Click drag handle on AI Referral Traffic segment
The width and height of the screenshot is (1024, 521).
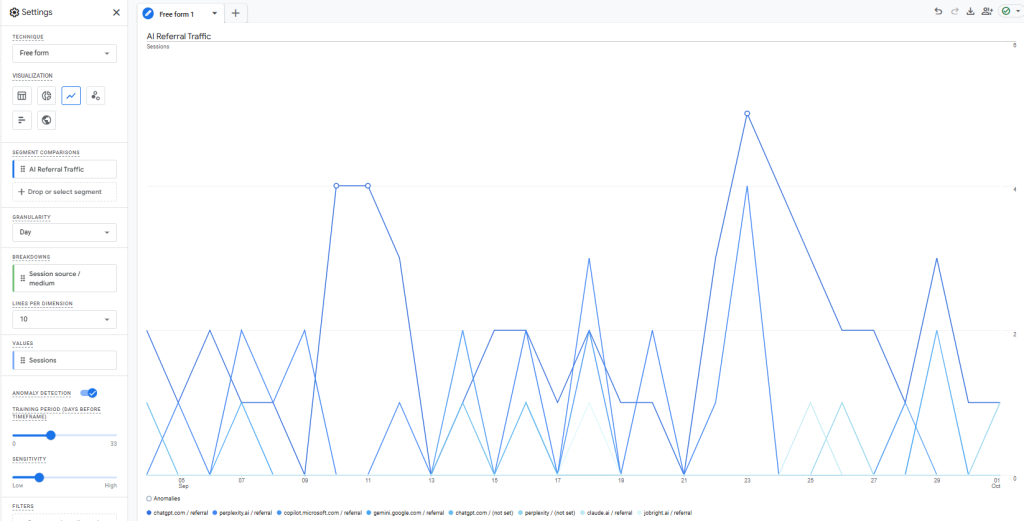point(23,169)
